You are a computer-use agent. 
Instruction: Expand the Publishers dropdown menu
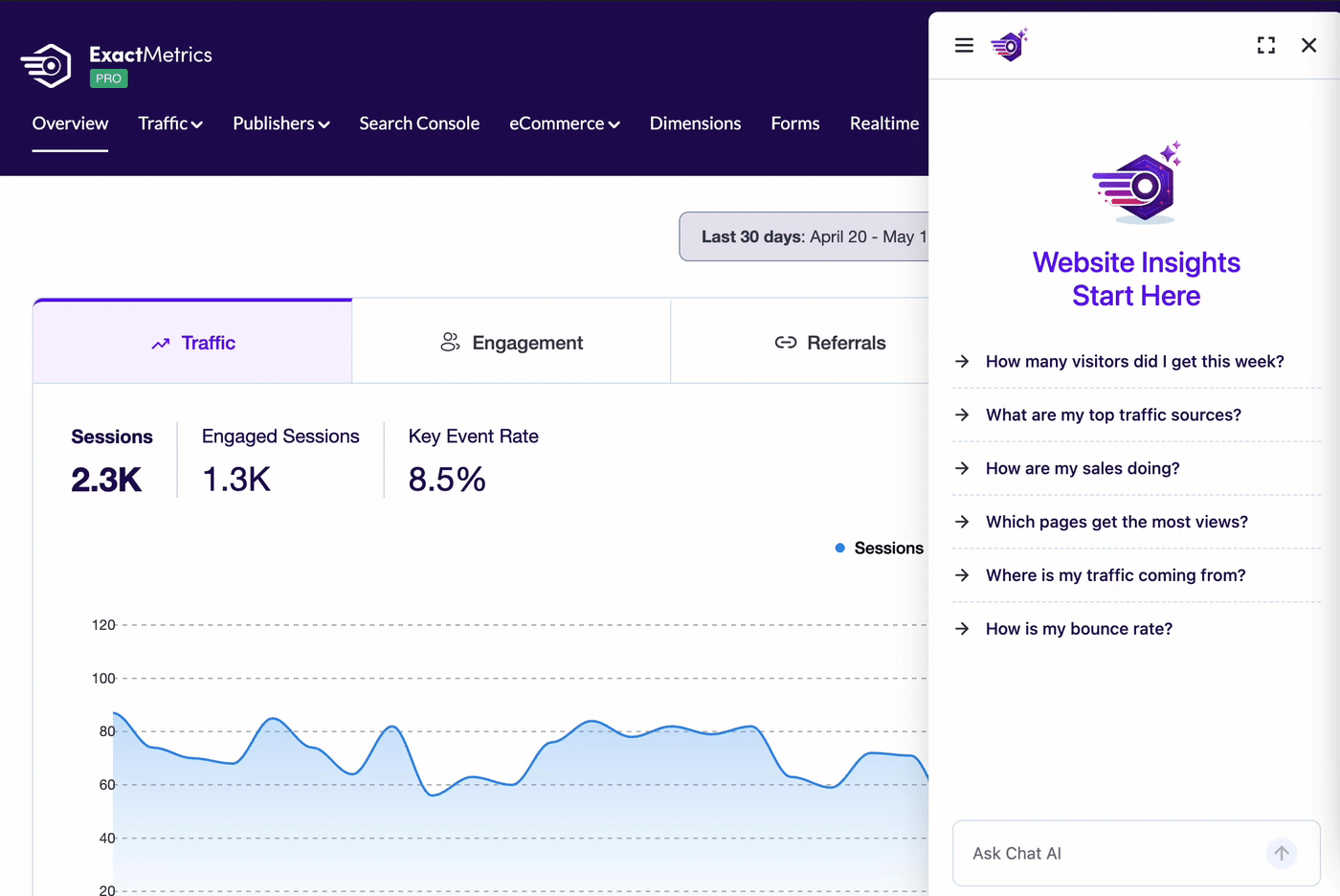pyautogui.click(x=281, y=123)
